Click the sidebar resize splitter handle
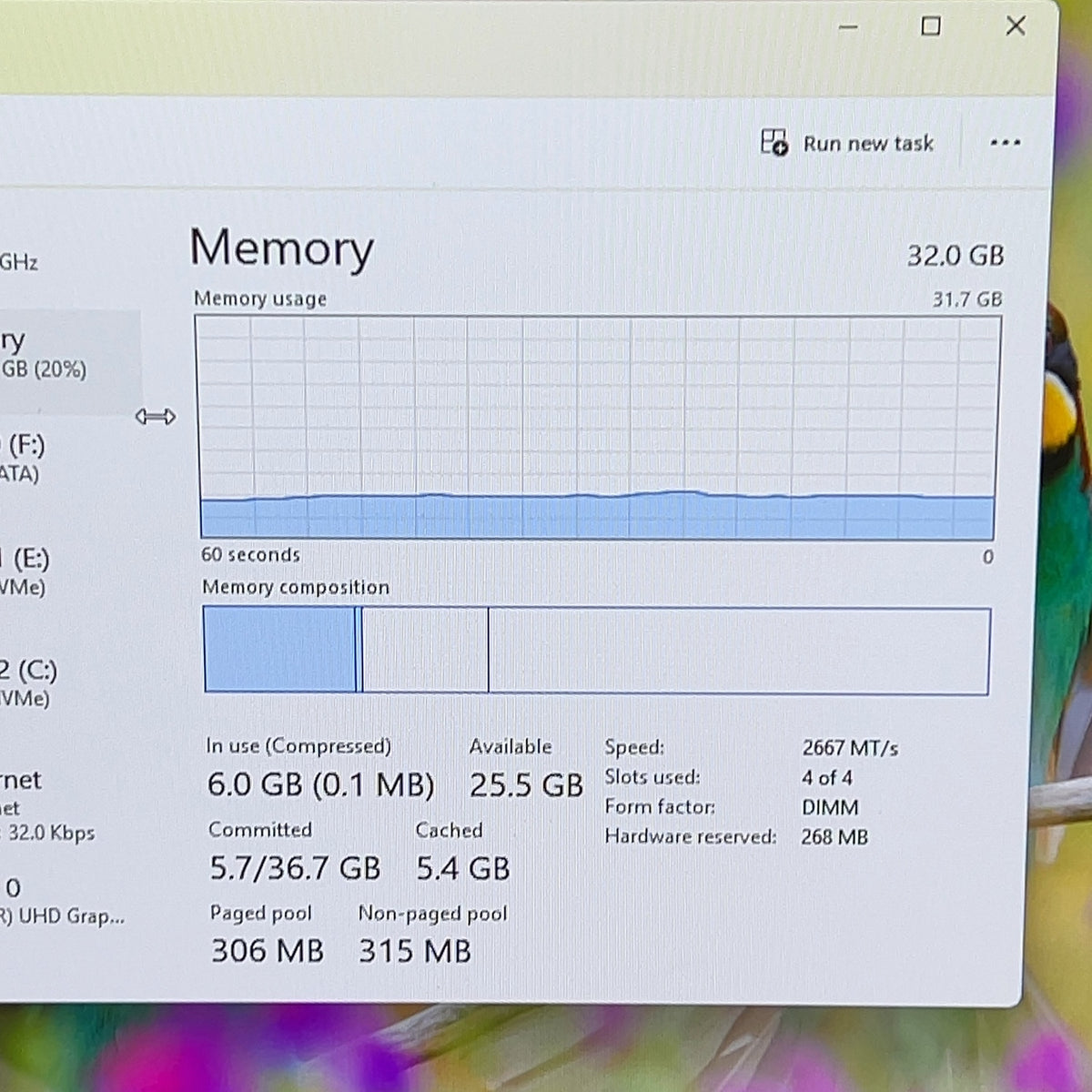Image resolution: width=1092 pixels, height=1092 pixels. click(156, 417)
